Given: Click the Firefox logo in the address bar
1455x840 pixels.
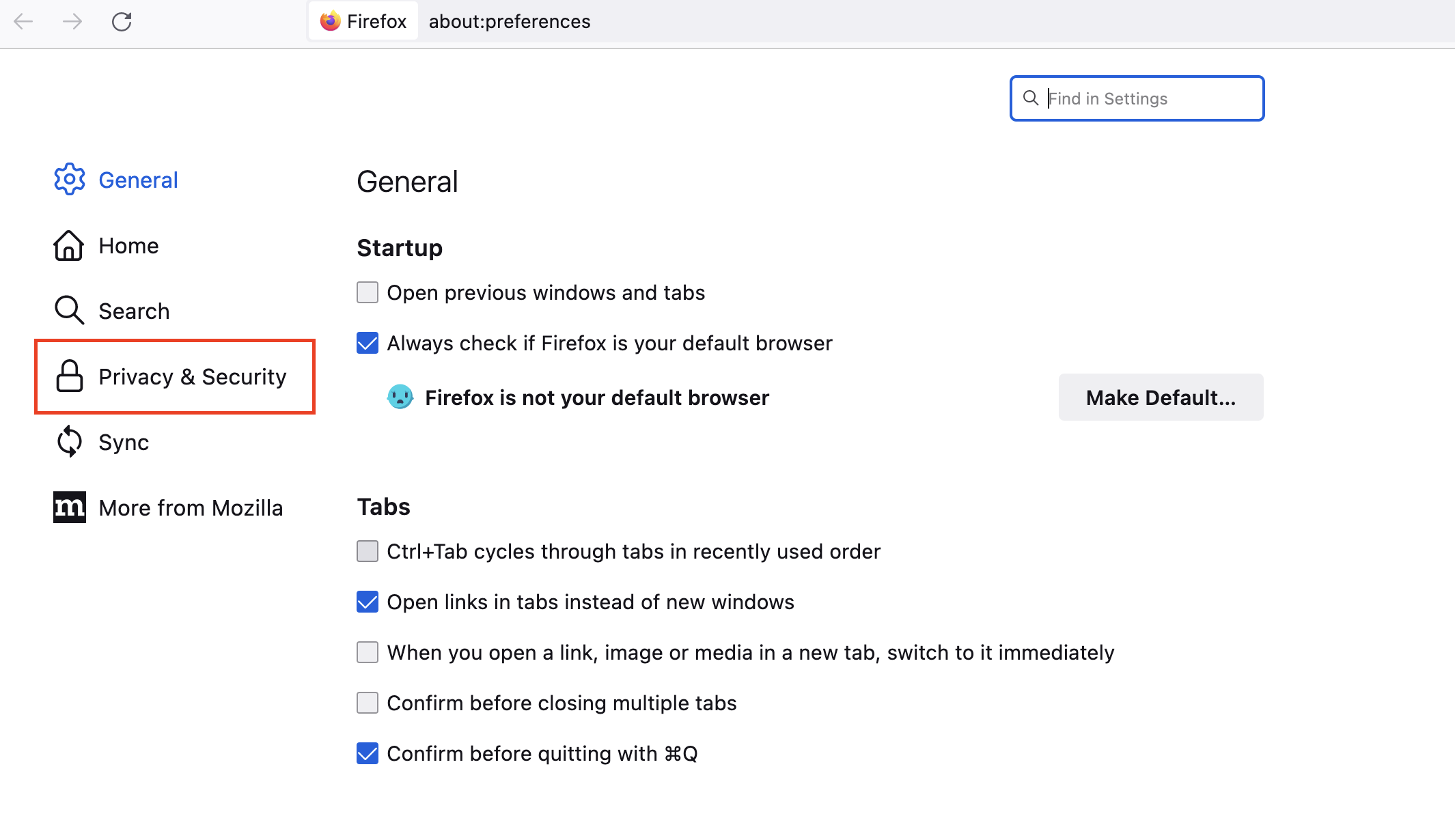Looking at the screenshot, I should pyautogui.click(x=331, y=21).
